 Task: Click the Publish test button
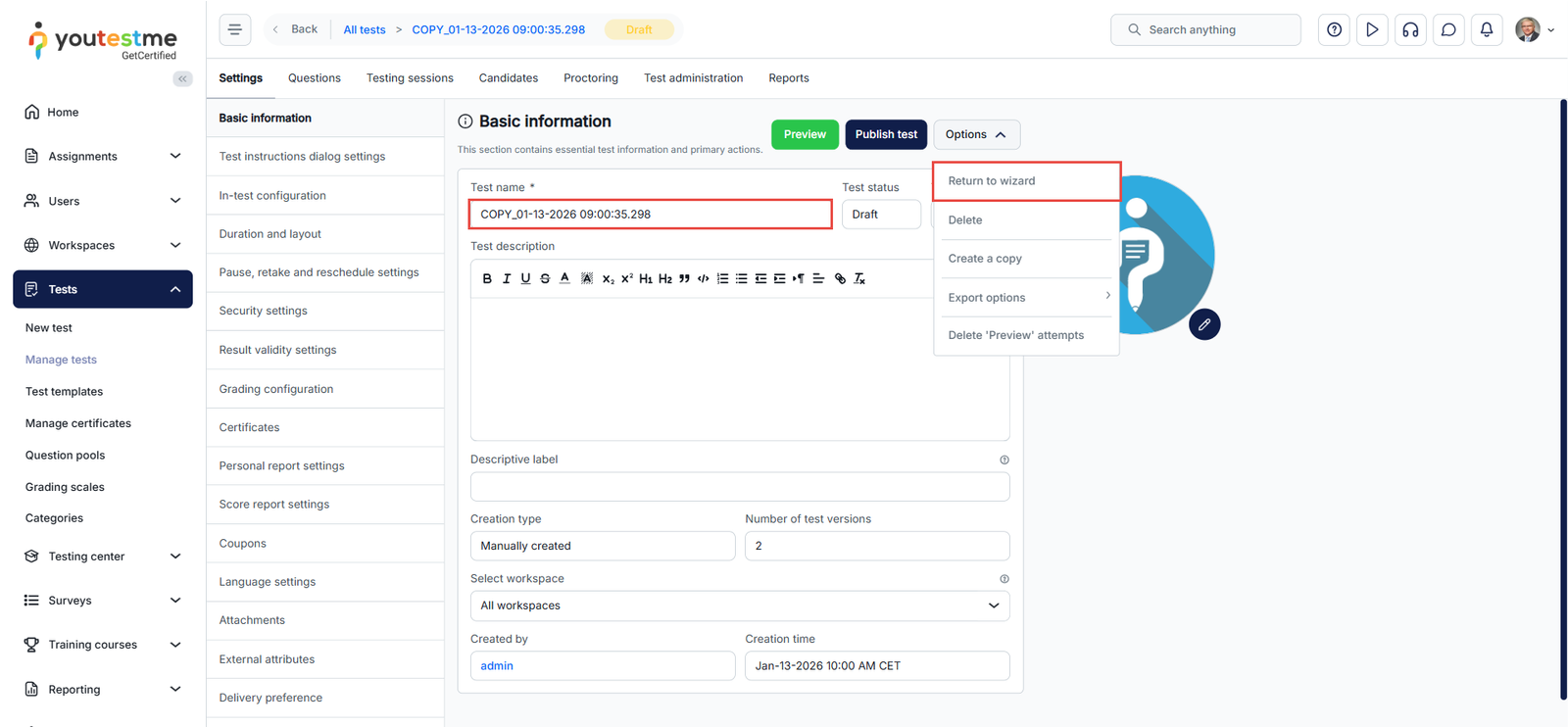coord(886,134)
